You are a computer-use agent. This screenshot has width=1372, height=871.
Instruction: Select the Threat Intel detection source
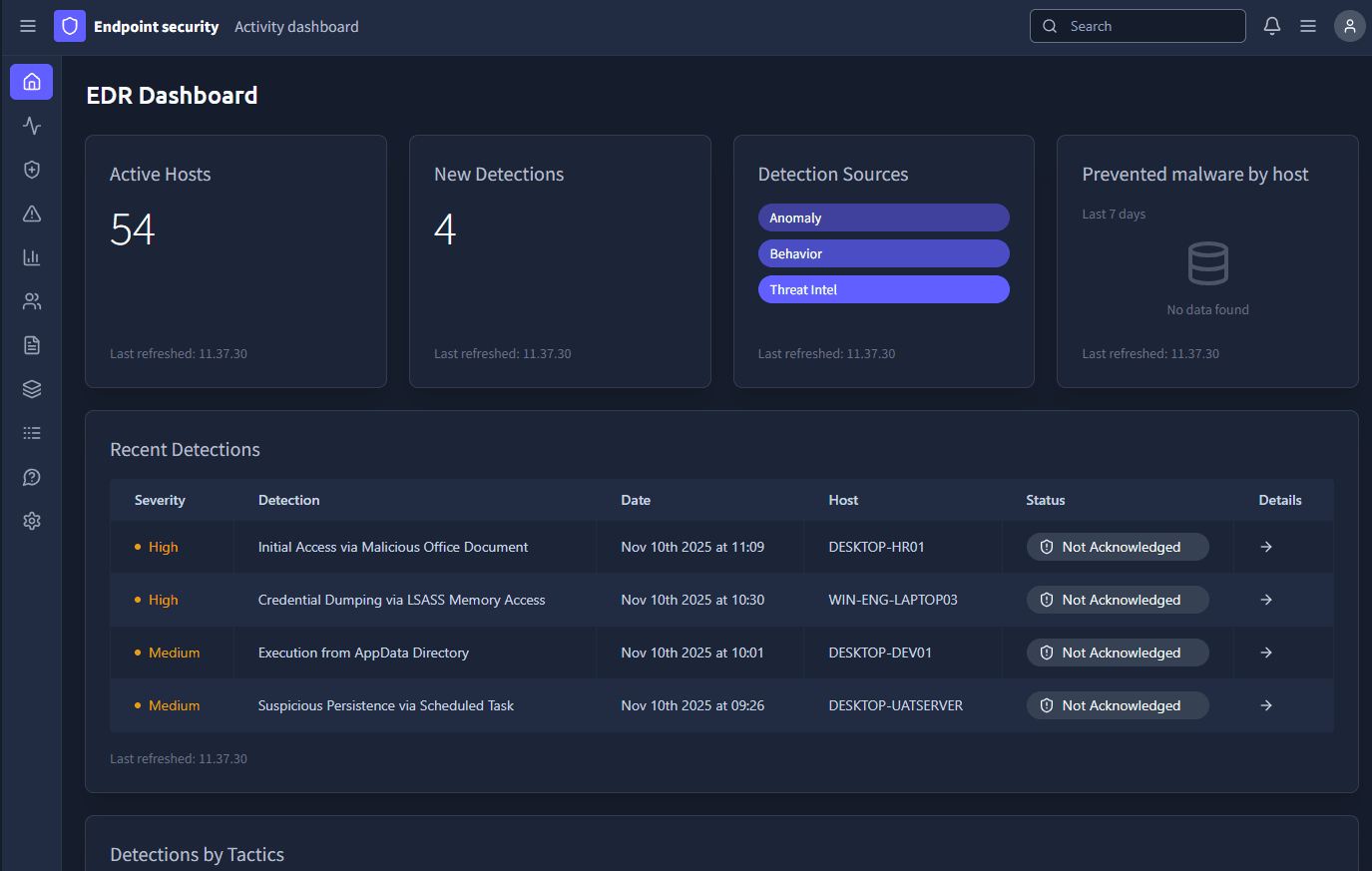tap(883, 289)
